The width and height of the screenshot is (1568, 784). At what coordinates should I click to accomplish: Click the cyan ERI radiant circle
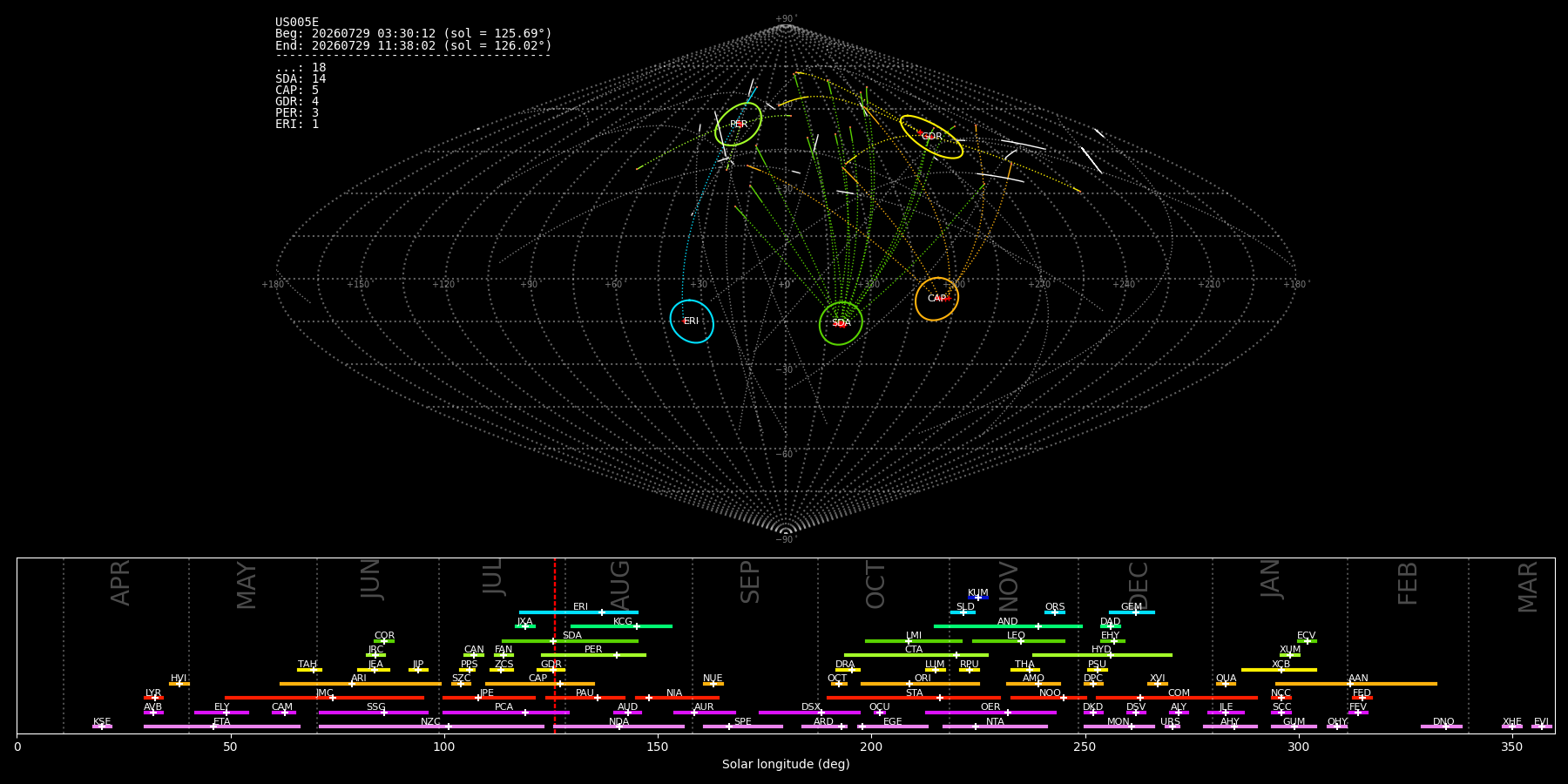tap(692, 321)
